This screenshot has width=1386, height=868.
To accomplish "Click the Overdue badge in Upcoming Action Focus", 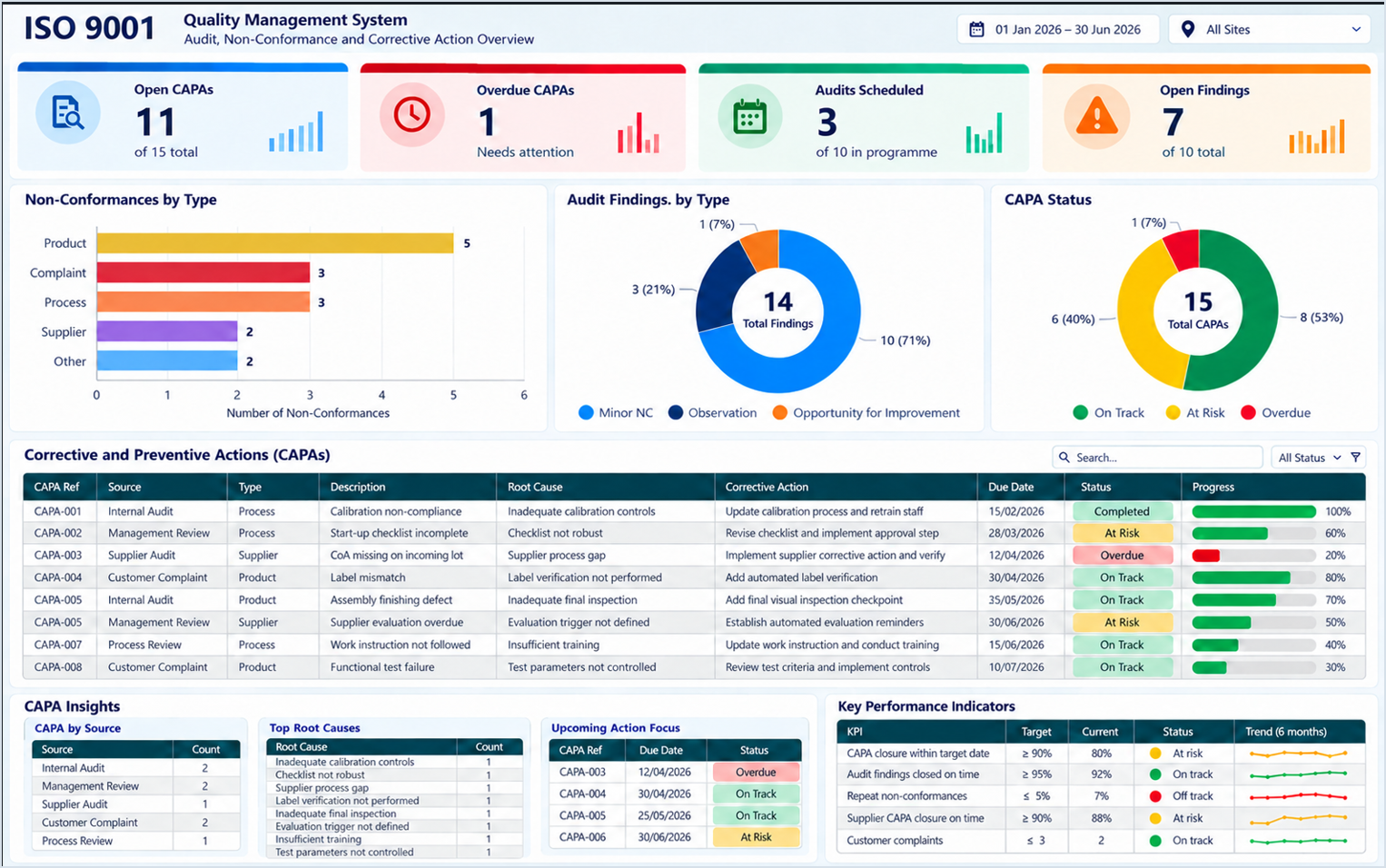I will [x=756, y=772].
